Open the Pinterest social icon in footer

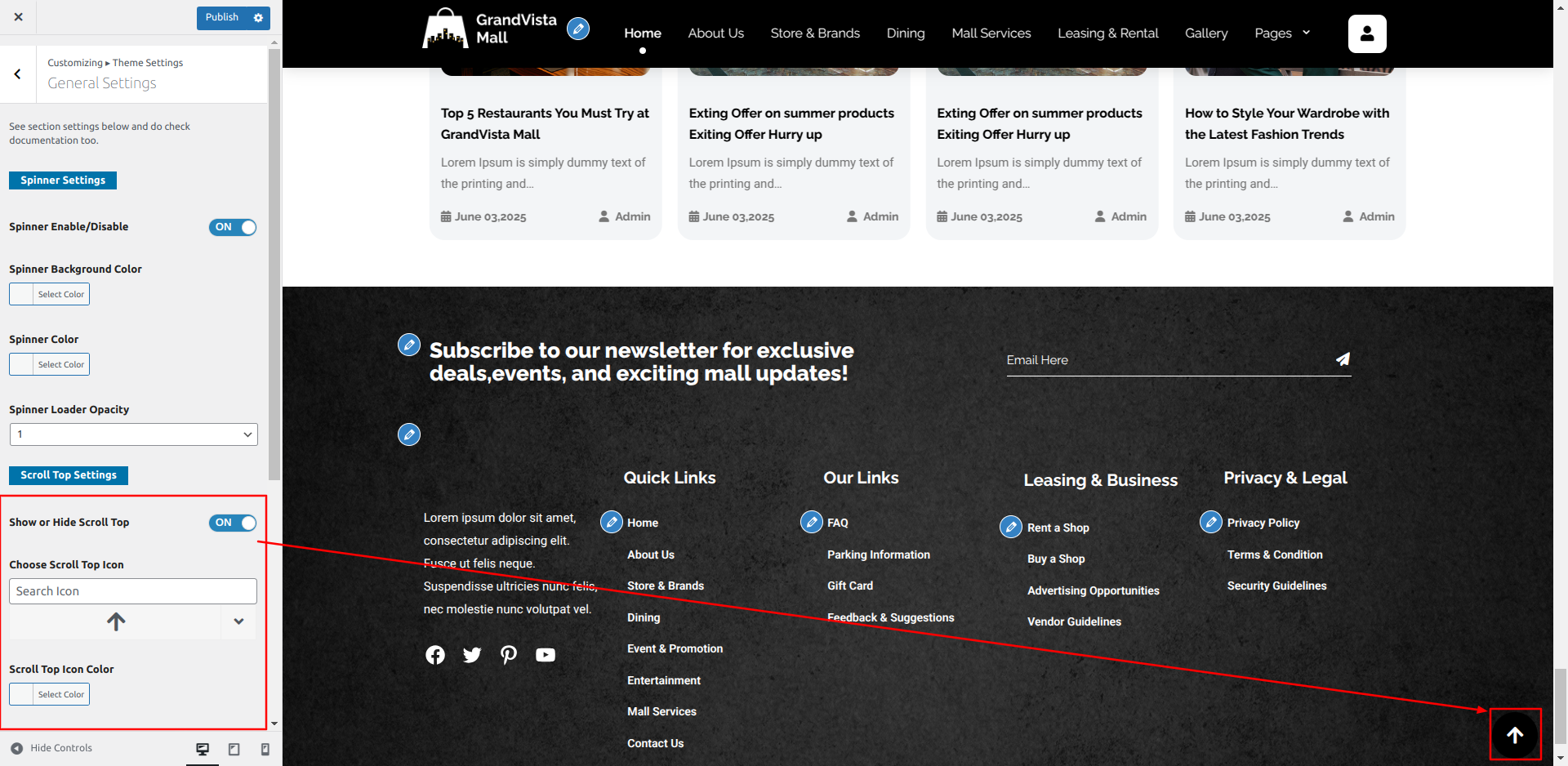pos(509,655)
